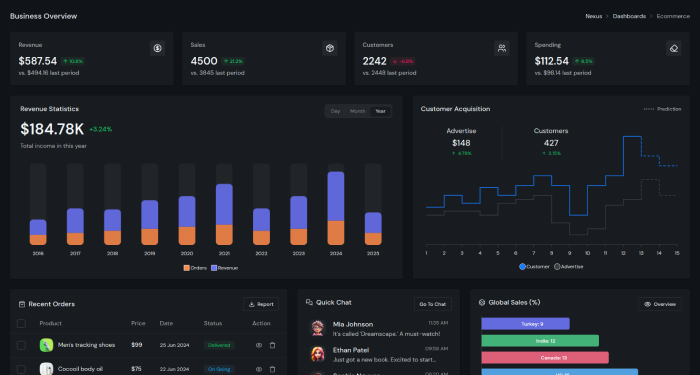This screenshot has width=700, height=375.
Task: Click the 22 Jun 2024 date
Action: pyautogui.click(x=174, y=369)
